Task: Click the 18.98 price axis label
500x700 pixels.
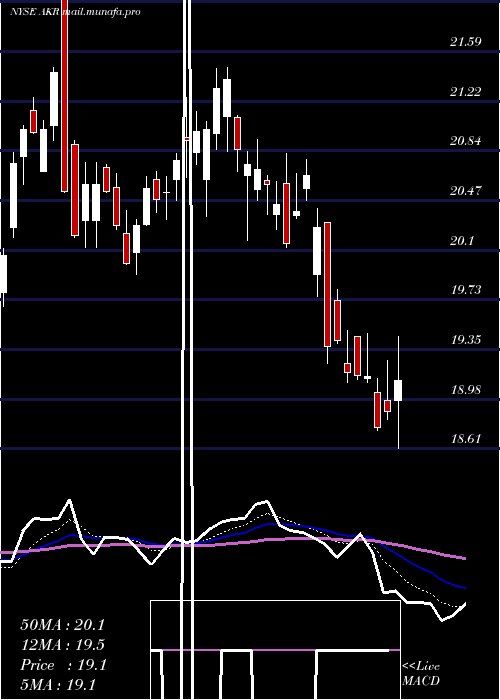Action: click(466, 390)
